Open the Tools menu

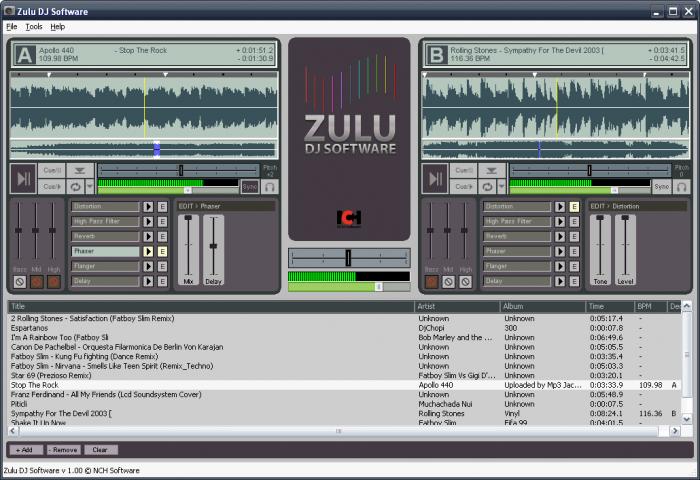pos(34,26)
